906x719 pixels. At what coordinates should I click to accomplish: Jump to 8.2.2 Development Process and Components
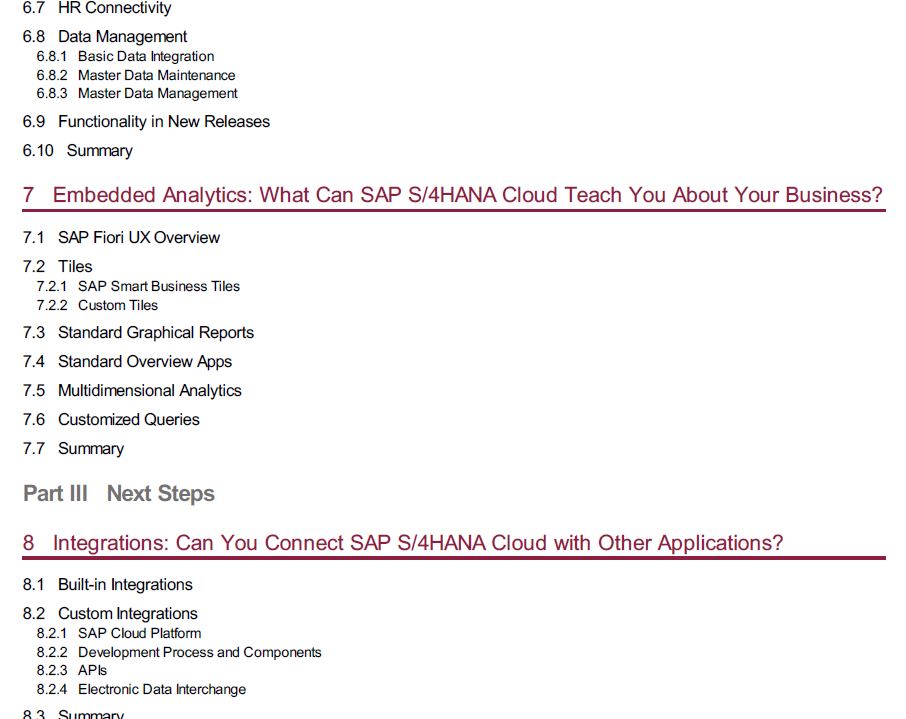point(179,653)
